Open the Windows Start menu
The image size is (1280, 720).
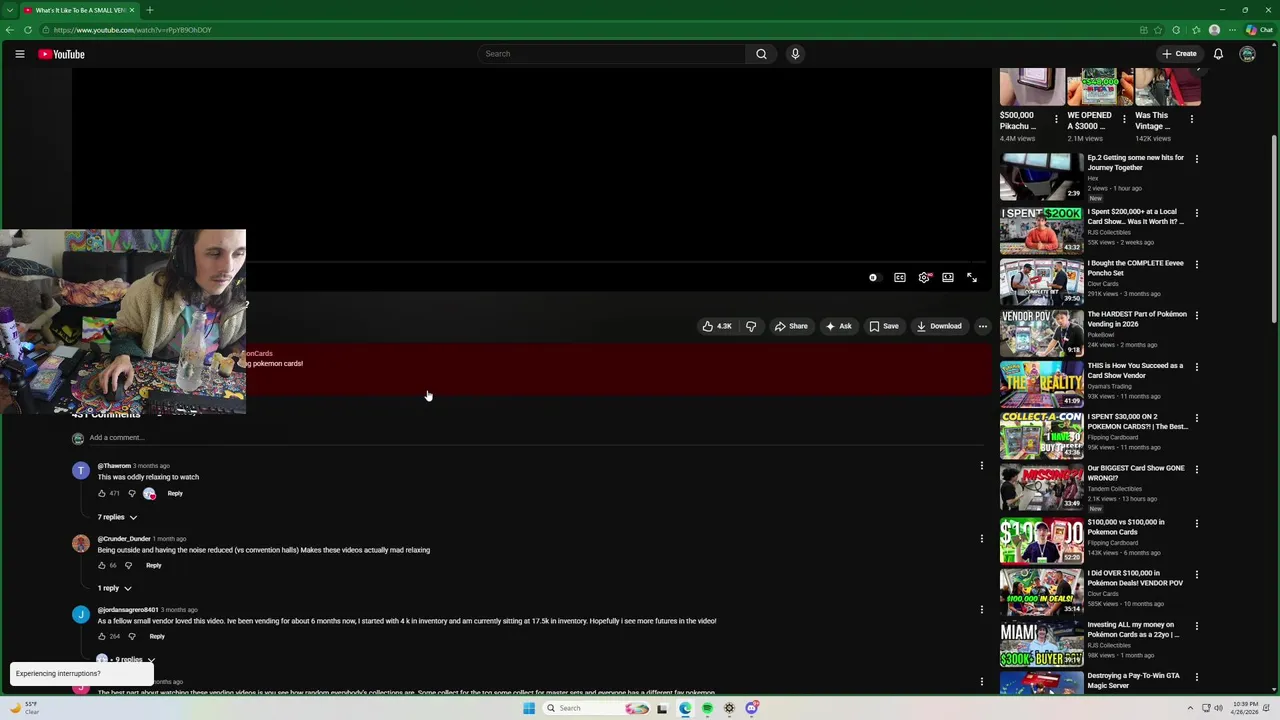[x=528, y=708]
